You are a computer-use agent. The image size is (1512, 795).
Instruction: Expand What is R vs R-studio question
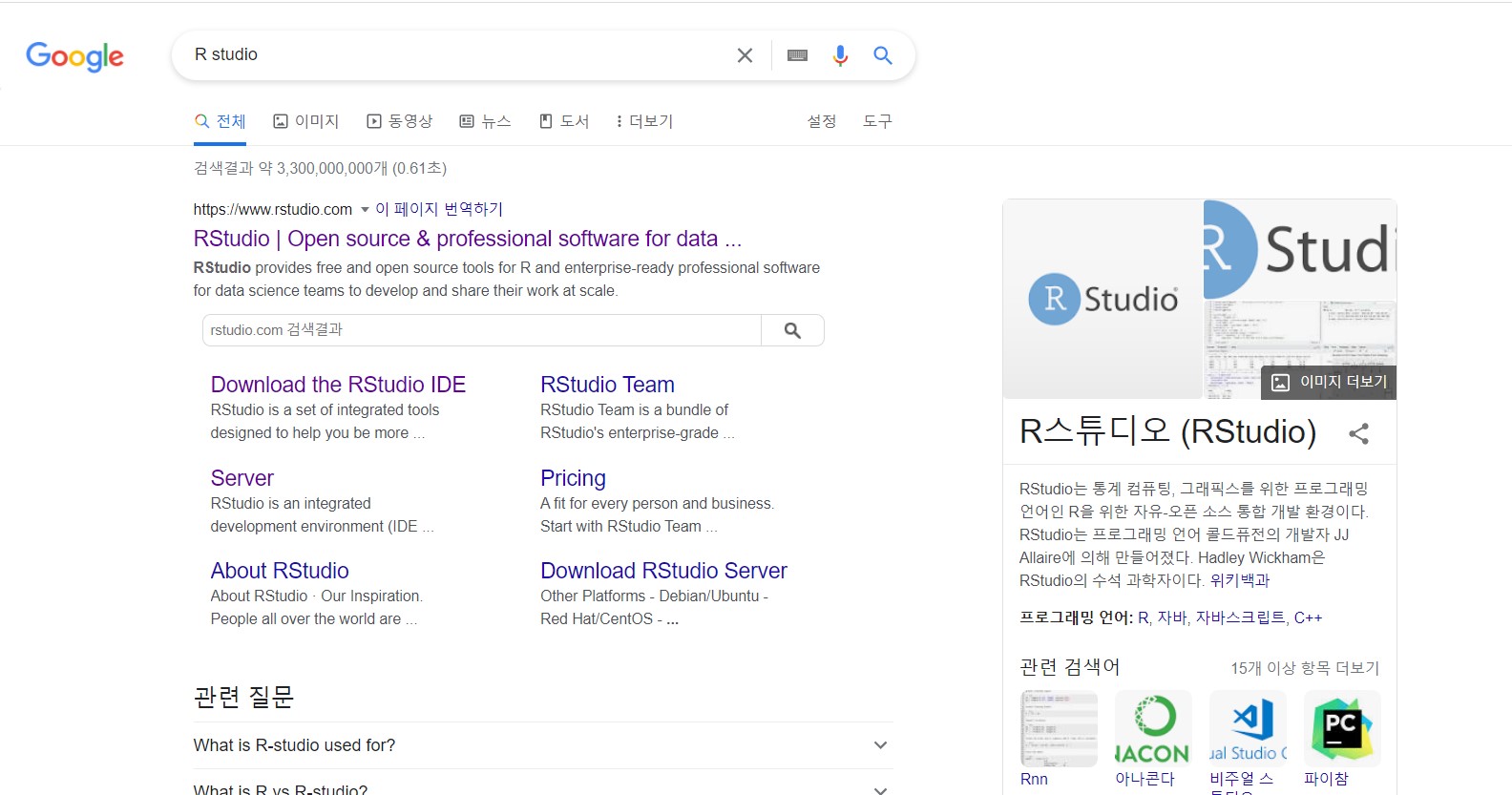coord(543,787)
